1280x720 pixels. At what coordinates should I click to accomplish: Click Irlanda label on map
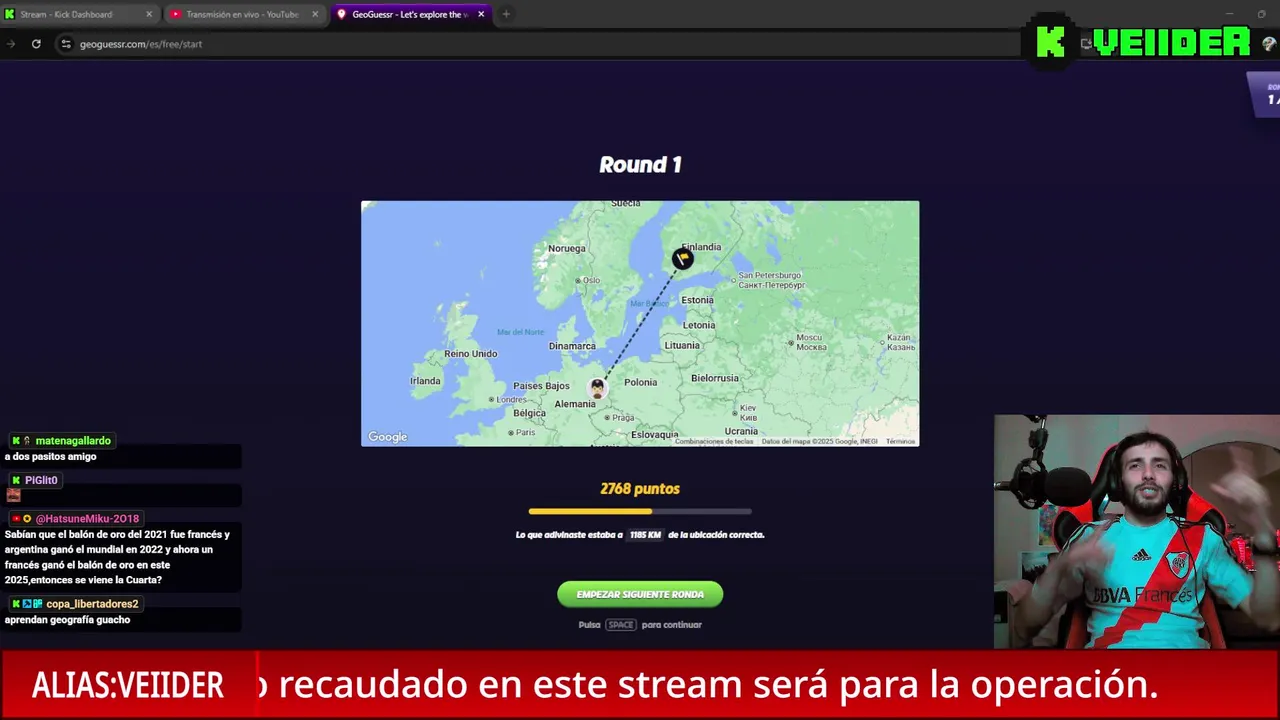(425, 381)
